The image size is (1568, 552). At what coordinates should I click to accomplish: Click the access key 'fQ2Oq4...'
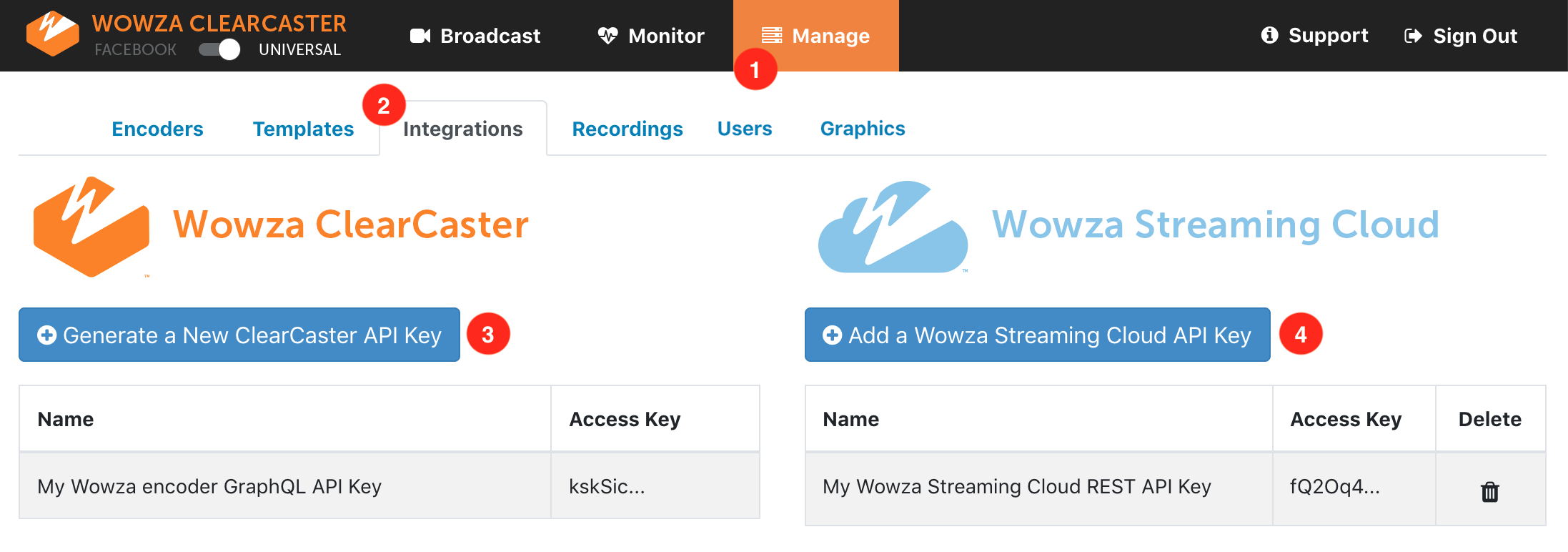click(x=1335, y=487)
